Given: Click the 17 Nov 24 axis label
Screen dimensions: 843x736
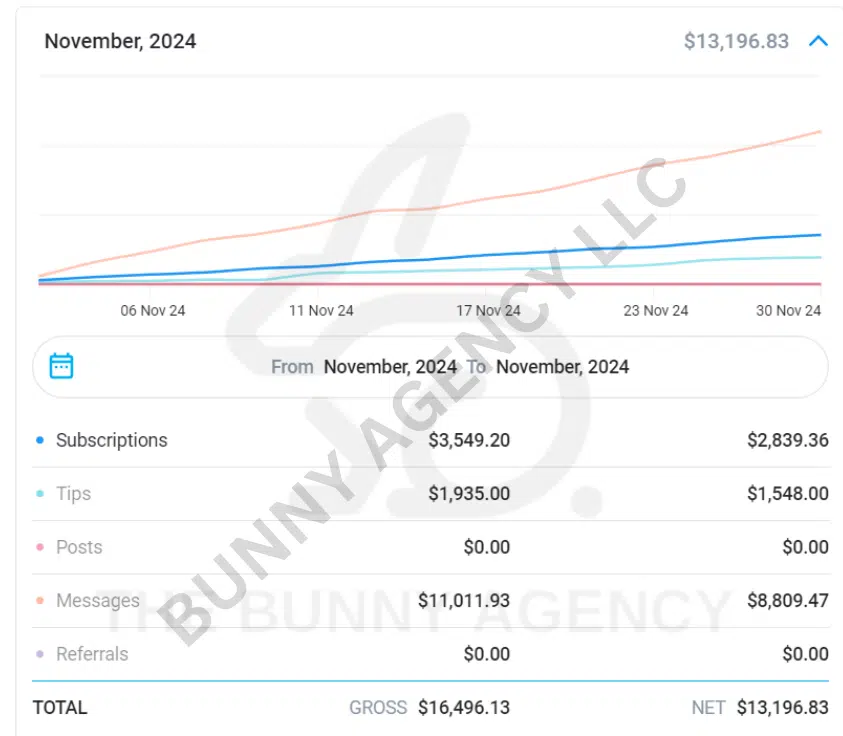Looking at the screenshot, I should 488,310.
